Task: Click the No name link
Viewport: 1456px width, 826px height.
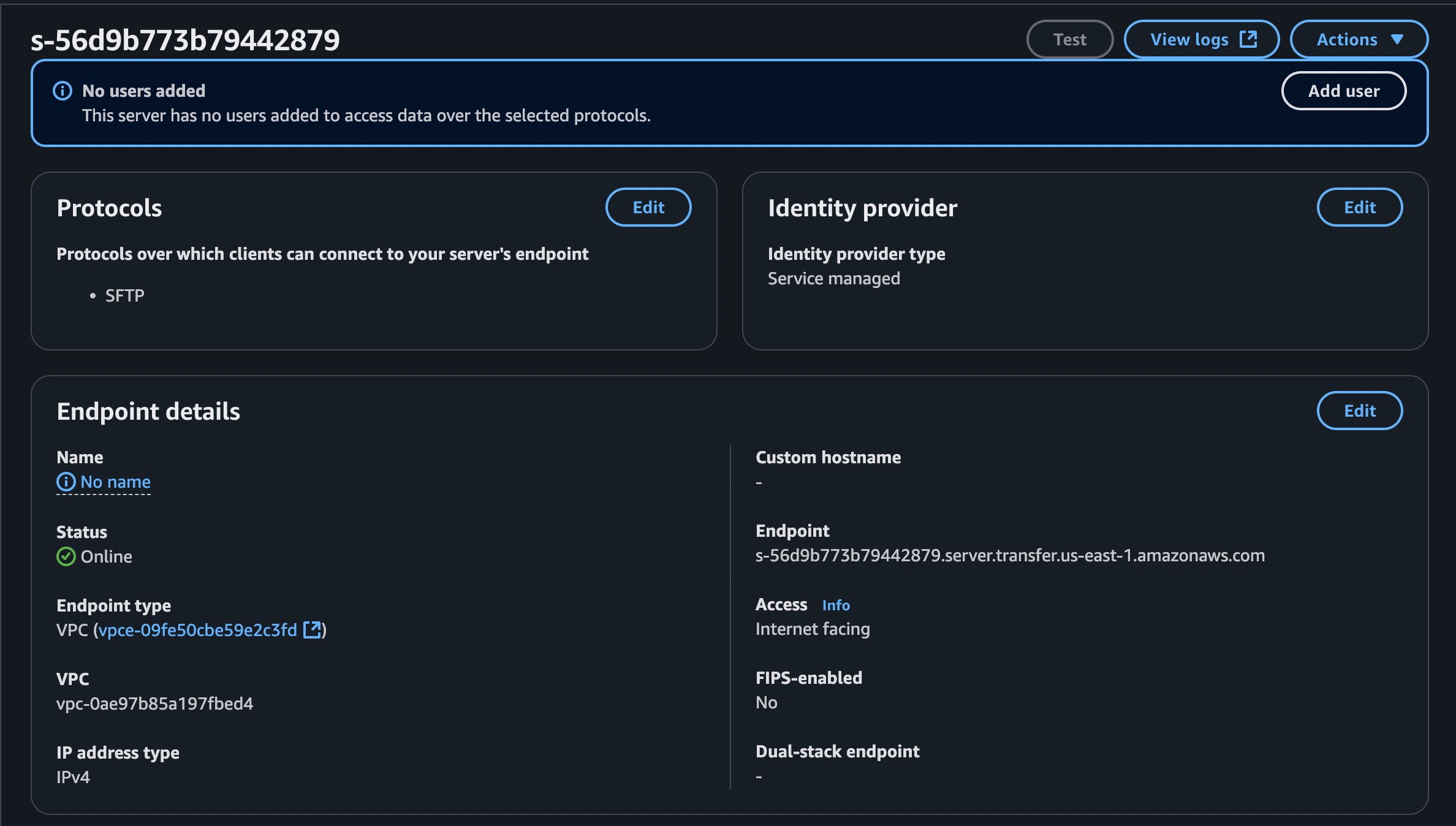Action: (115, 482)
